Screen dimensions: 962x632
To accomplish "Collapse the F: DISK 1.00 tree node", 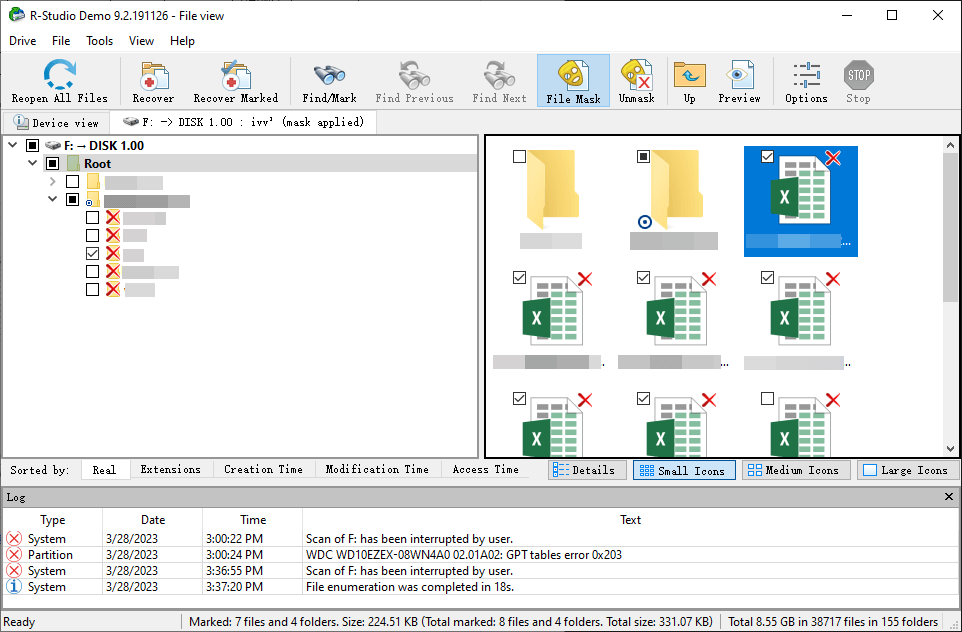I will point(14,146).
